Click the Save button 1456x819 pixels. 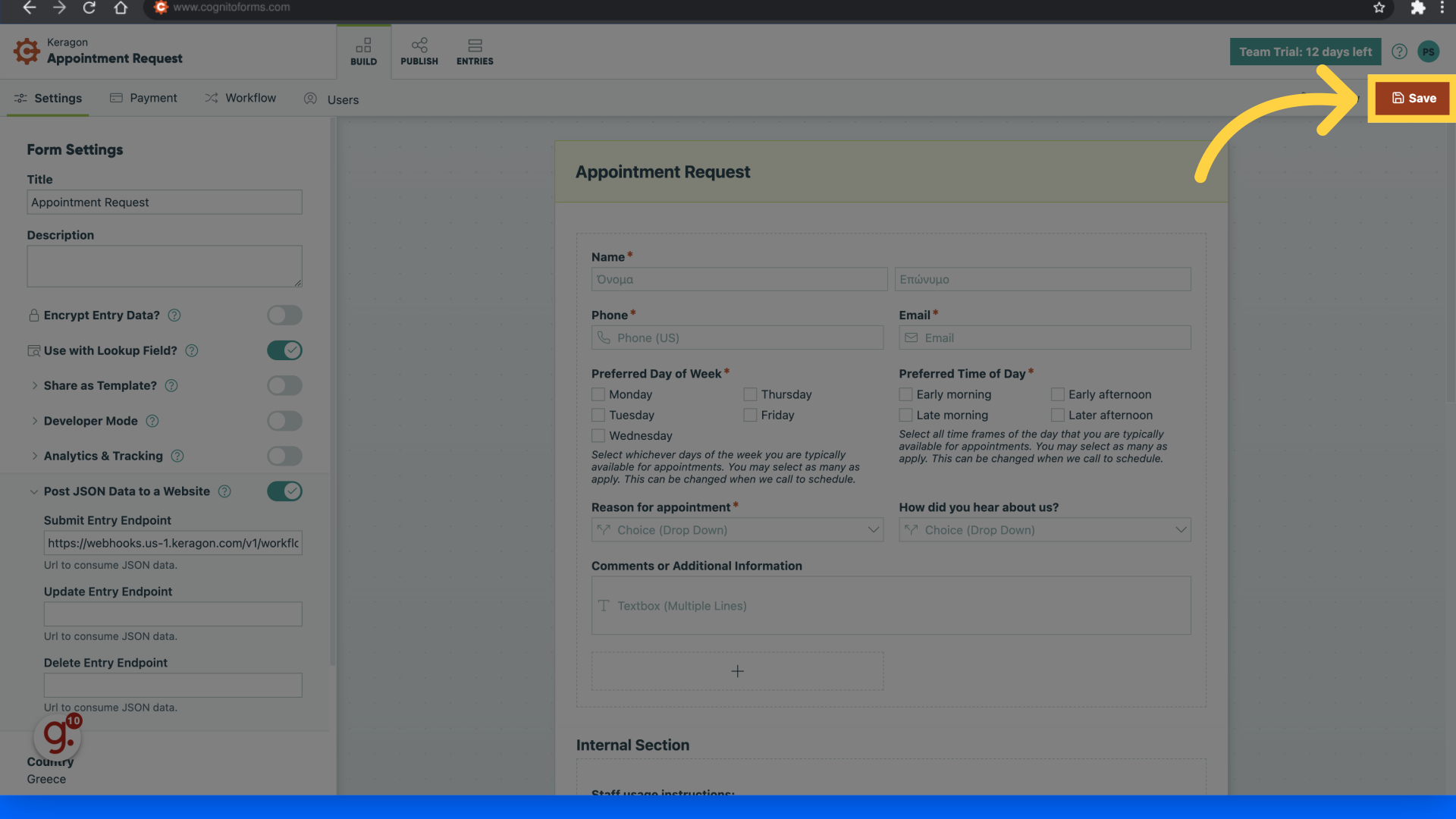tap(1410, 98)
